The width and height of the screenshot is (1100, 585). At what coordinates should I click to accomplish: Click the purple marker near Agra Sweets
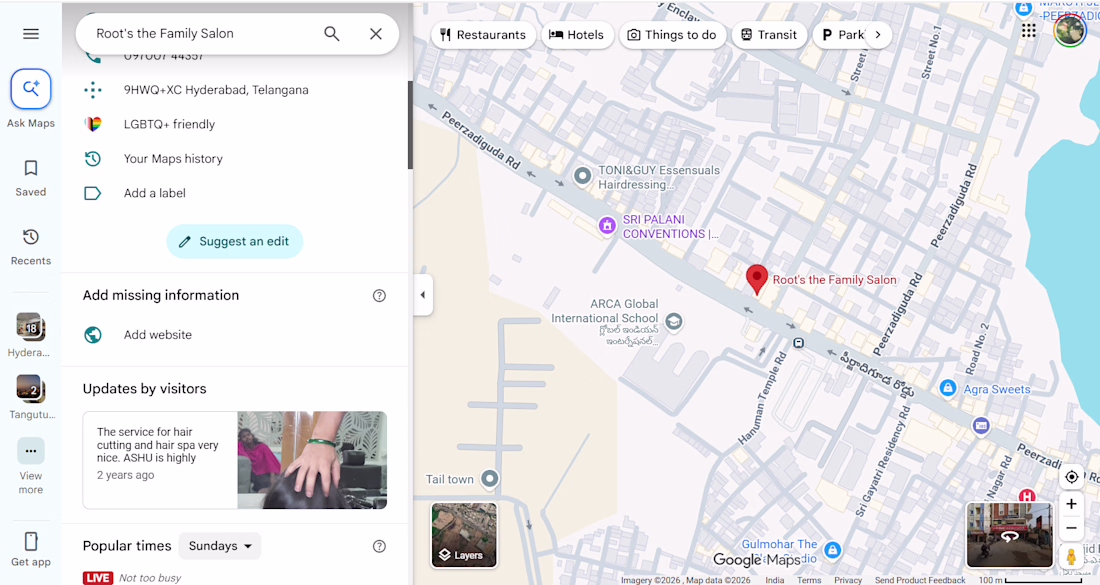981,425
